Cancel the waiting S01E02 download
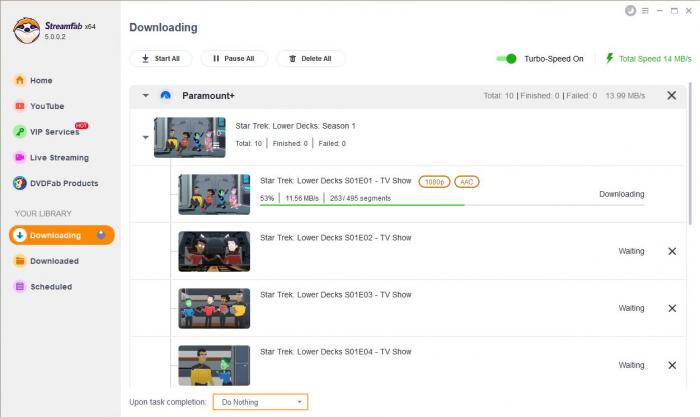 (x=671, y=251)
